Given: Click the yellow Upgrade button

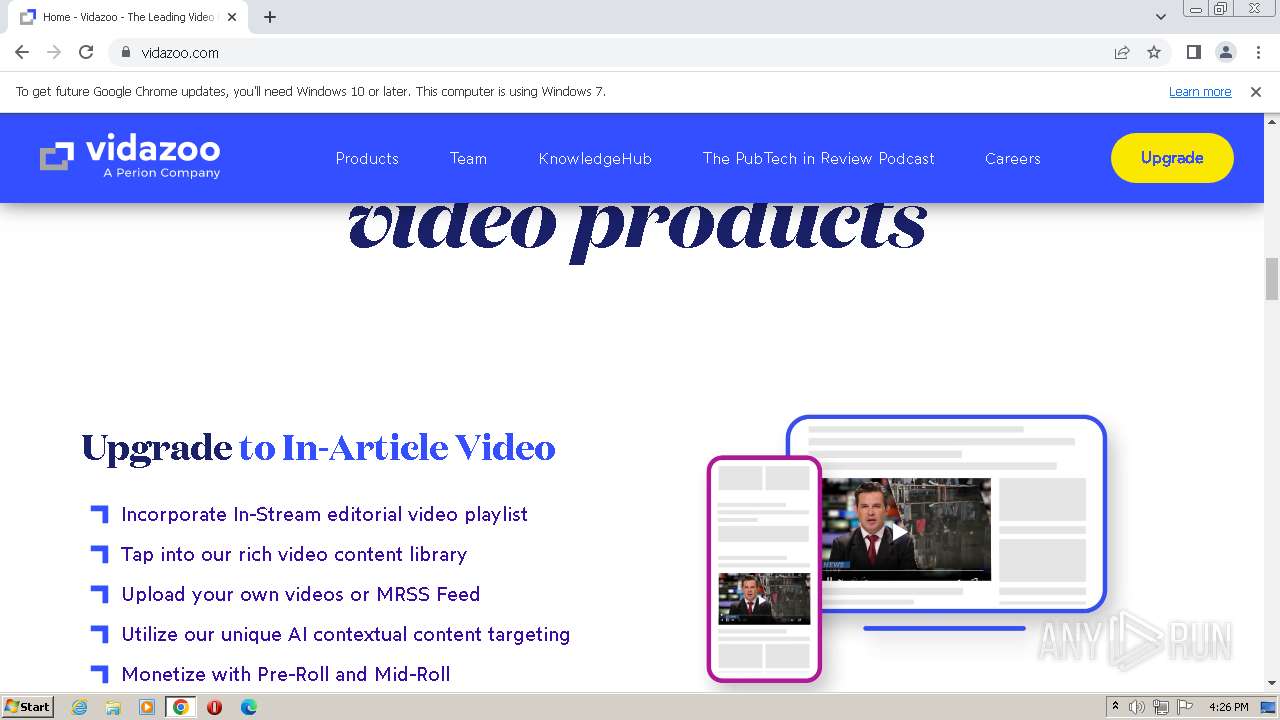Looking at the screenshot, I should tap(1172, 158).
